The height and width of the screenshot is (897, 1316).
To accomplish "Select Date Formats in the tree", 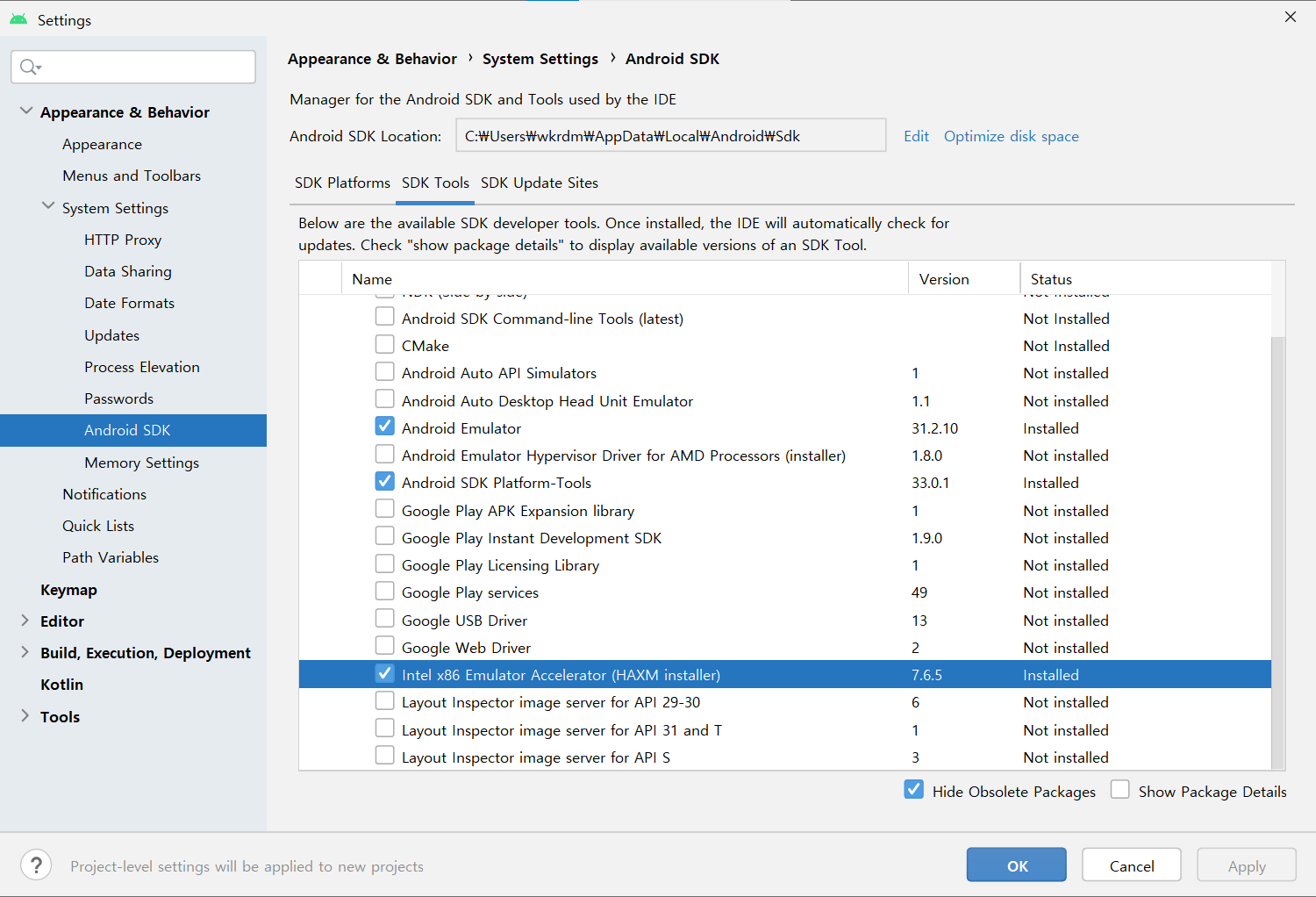I will coord(130,303).
